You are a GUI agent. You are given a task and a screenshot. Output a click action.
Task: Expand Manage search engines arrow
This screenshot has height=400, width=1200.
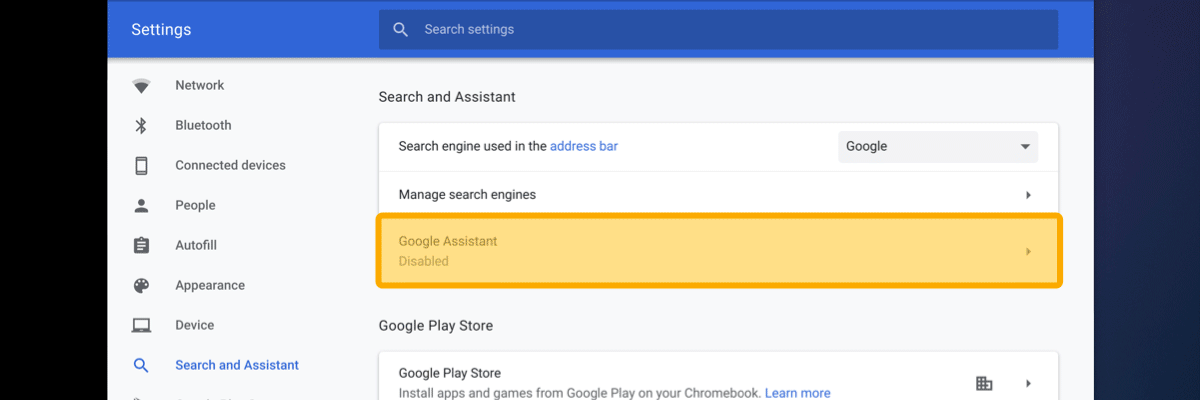click(1028, 195)
